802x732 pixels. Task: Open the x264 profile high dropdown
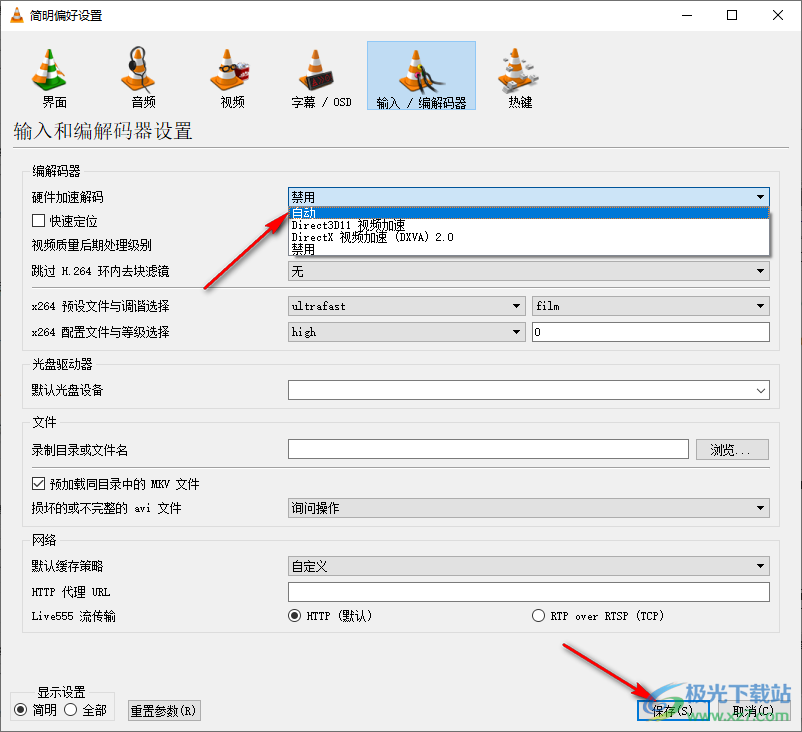tap(407, 332)
